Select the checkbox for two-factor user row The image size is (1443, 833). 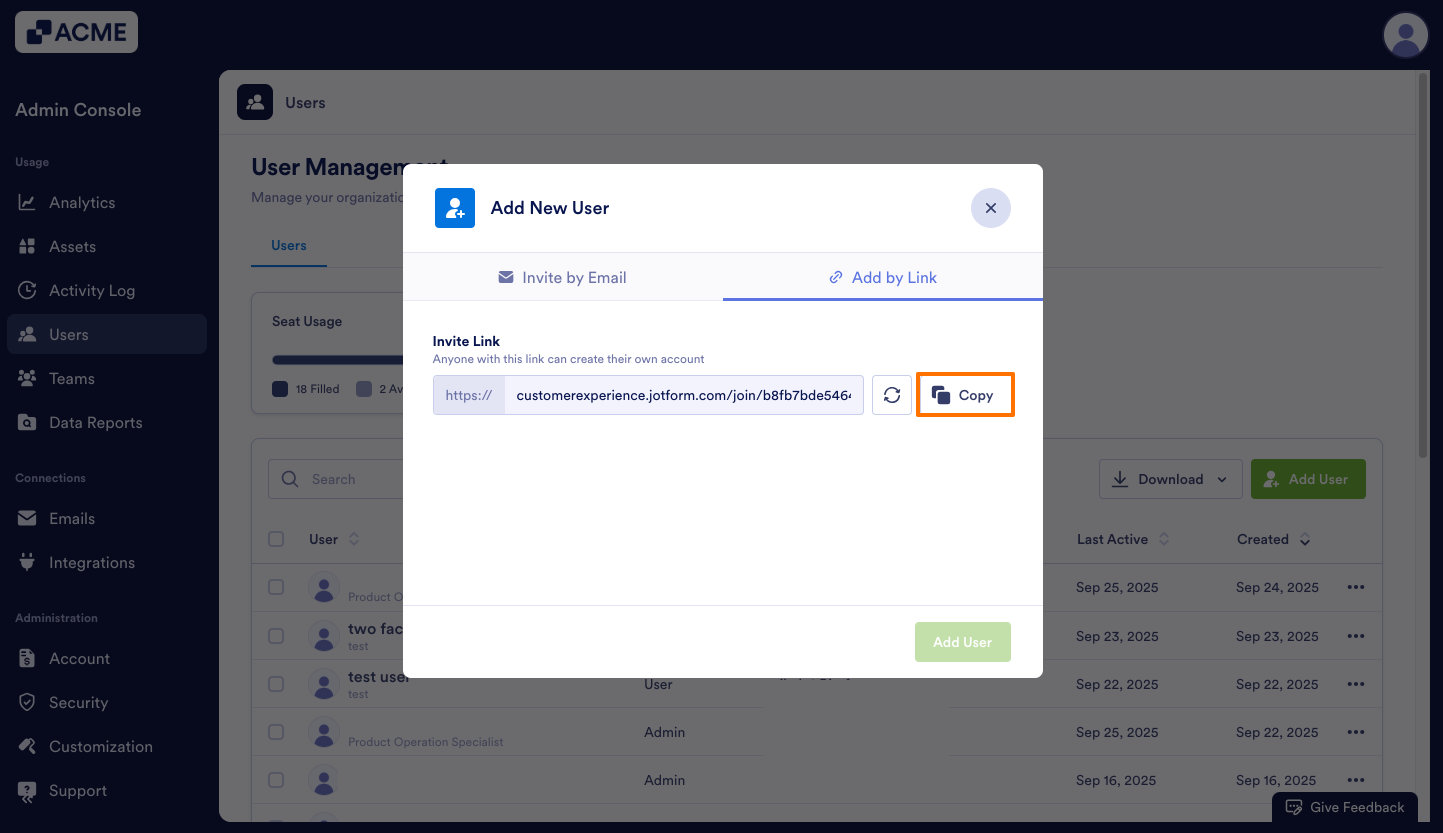click(276, 636)
